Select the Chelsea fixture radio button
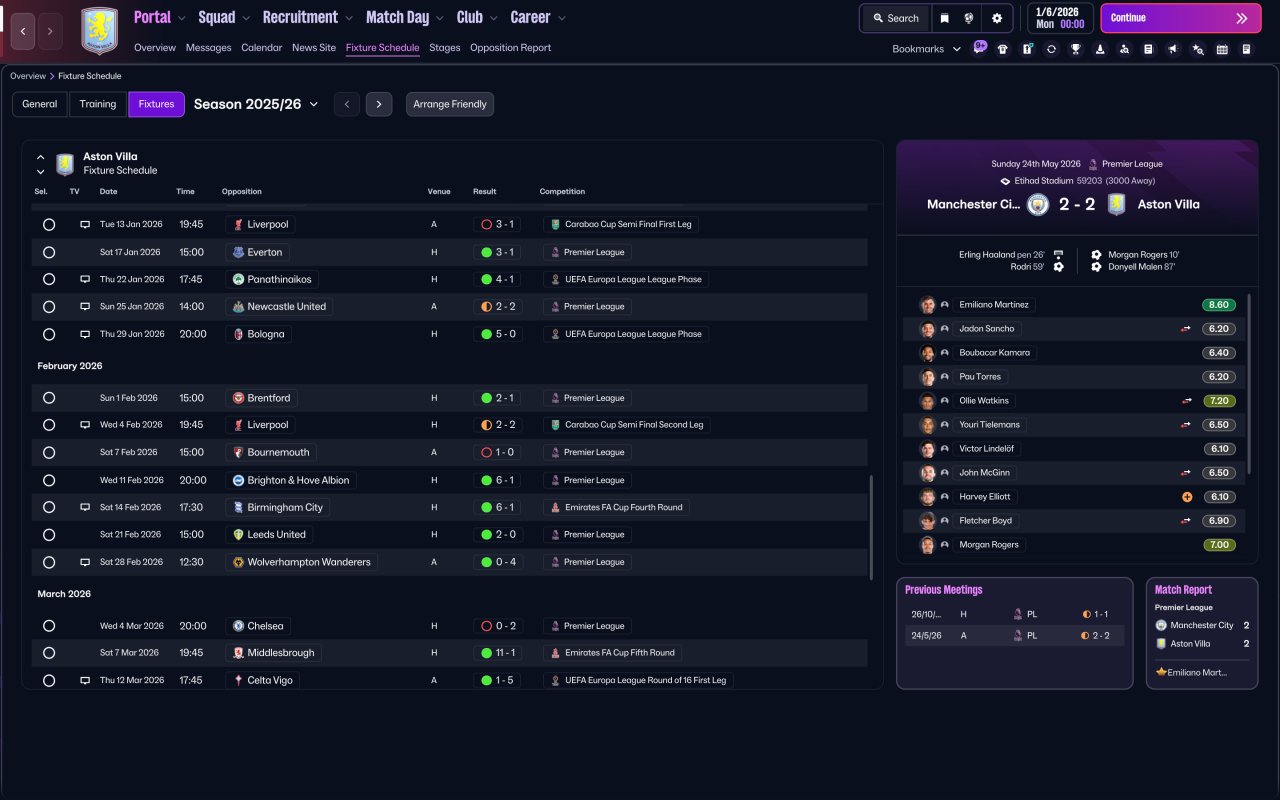 coord(49,626)
